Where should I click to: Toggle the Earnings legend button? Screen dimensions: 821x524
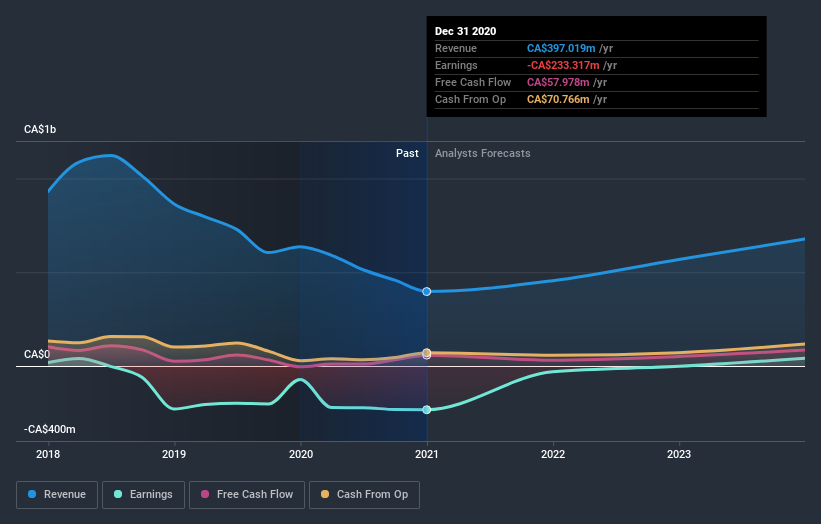click(x=143, y=495)
